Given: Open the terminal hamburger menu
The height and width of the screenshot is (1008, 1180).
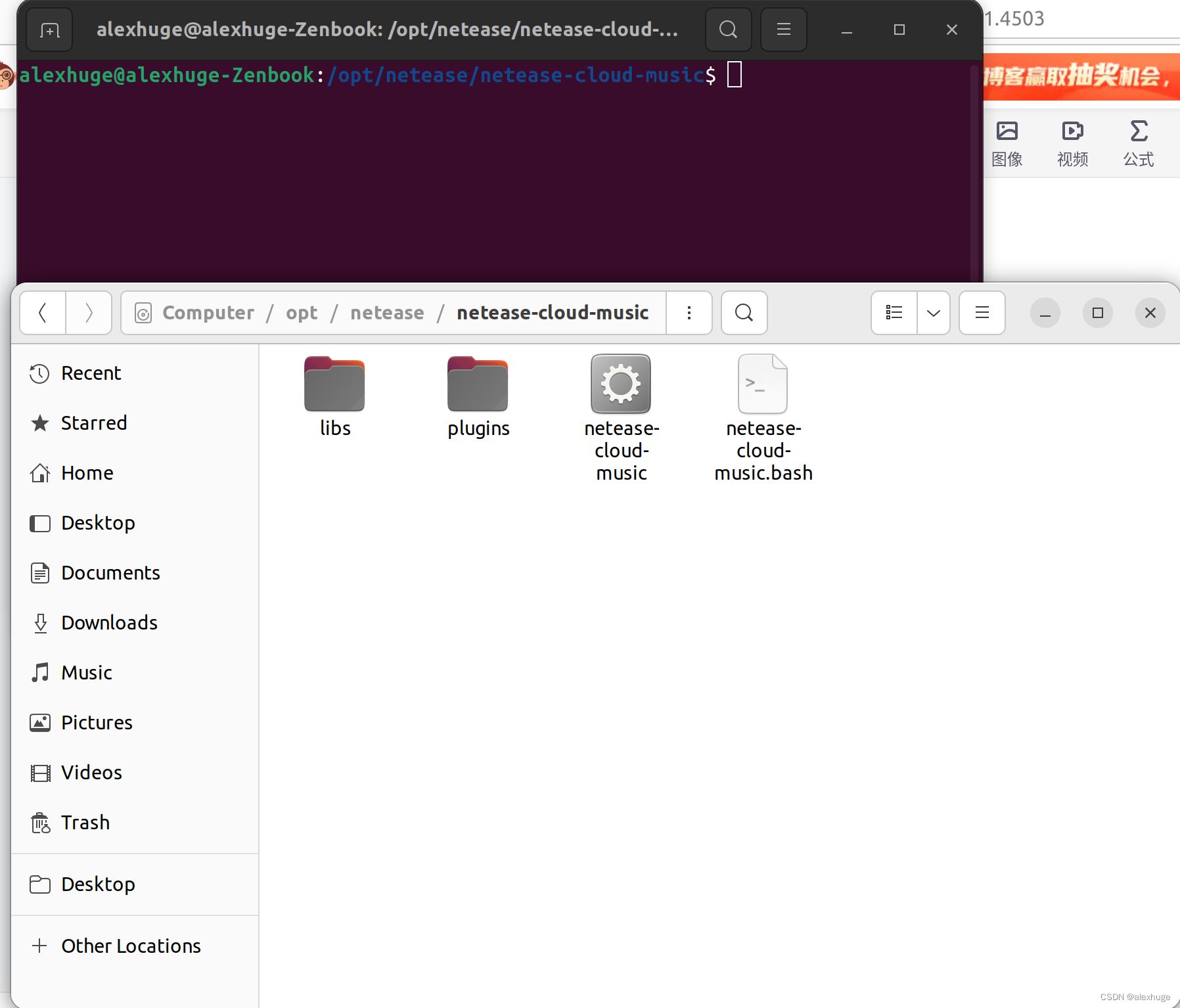Looking at the screenshot, I should click(783, 29).
